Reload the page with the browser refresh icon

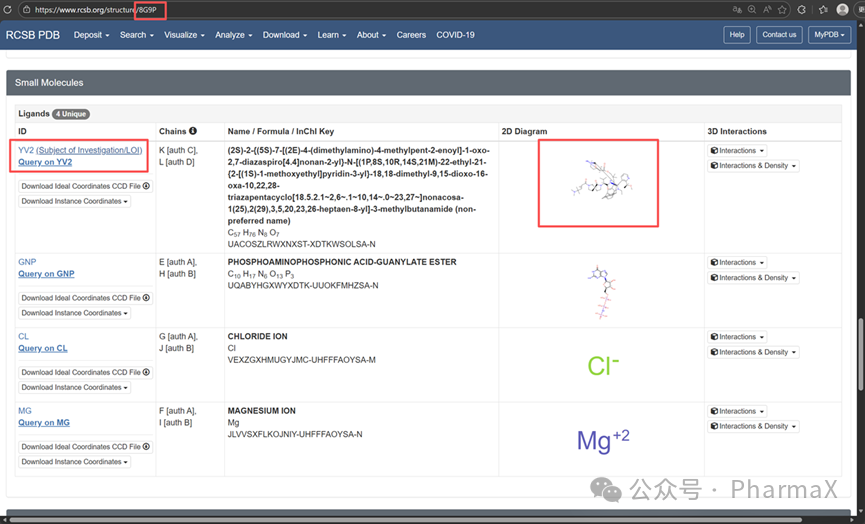(9, 9)
